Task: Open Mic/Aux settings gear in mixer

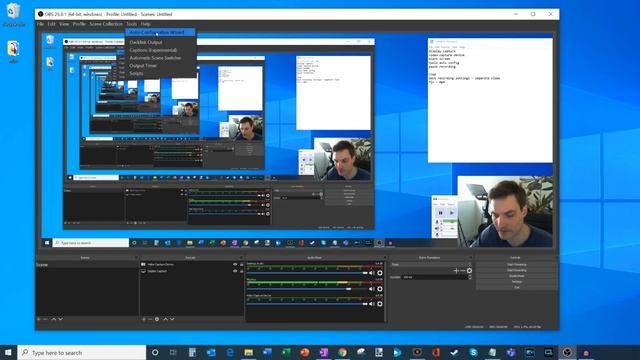Action: (x=380, y=289)
